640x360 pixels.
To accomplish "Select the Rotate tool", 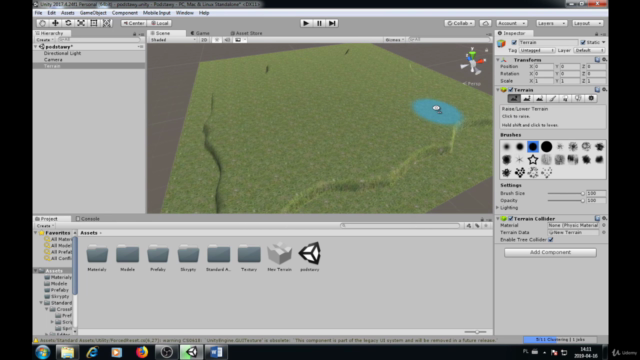I will pos(68,23).
